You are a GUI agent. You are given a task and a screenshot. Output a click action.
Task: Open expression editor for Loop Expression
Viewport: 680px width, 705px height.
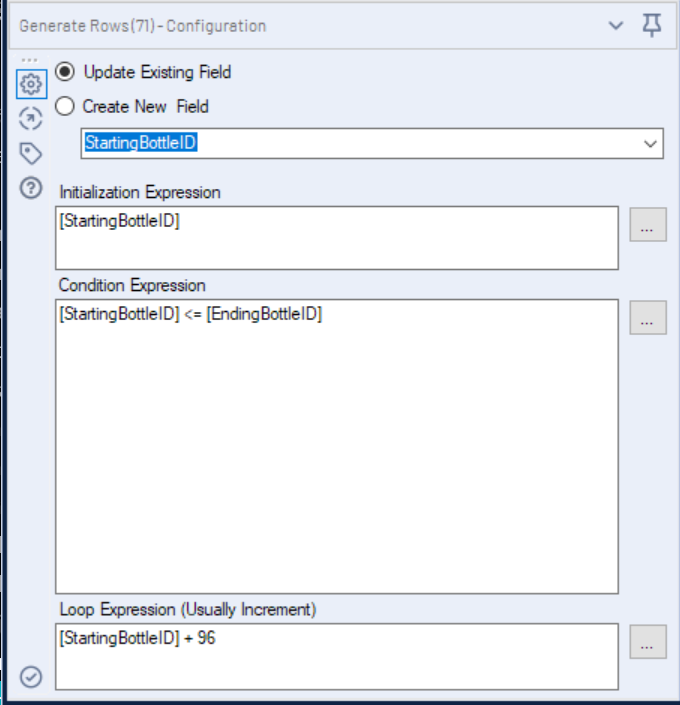(x=648, y=642)
